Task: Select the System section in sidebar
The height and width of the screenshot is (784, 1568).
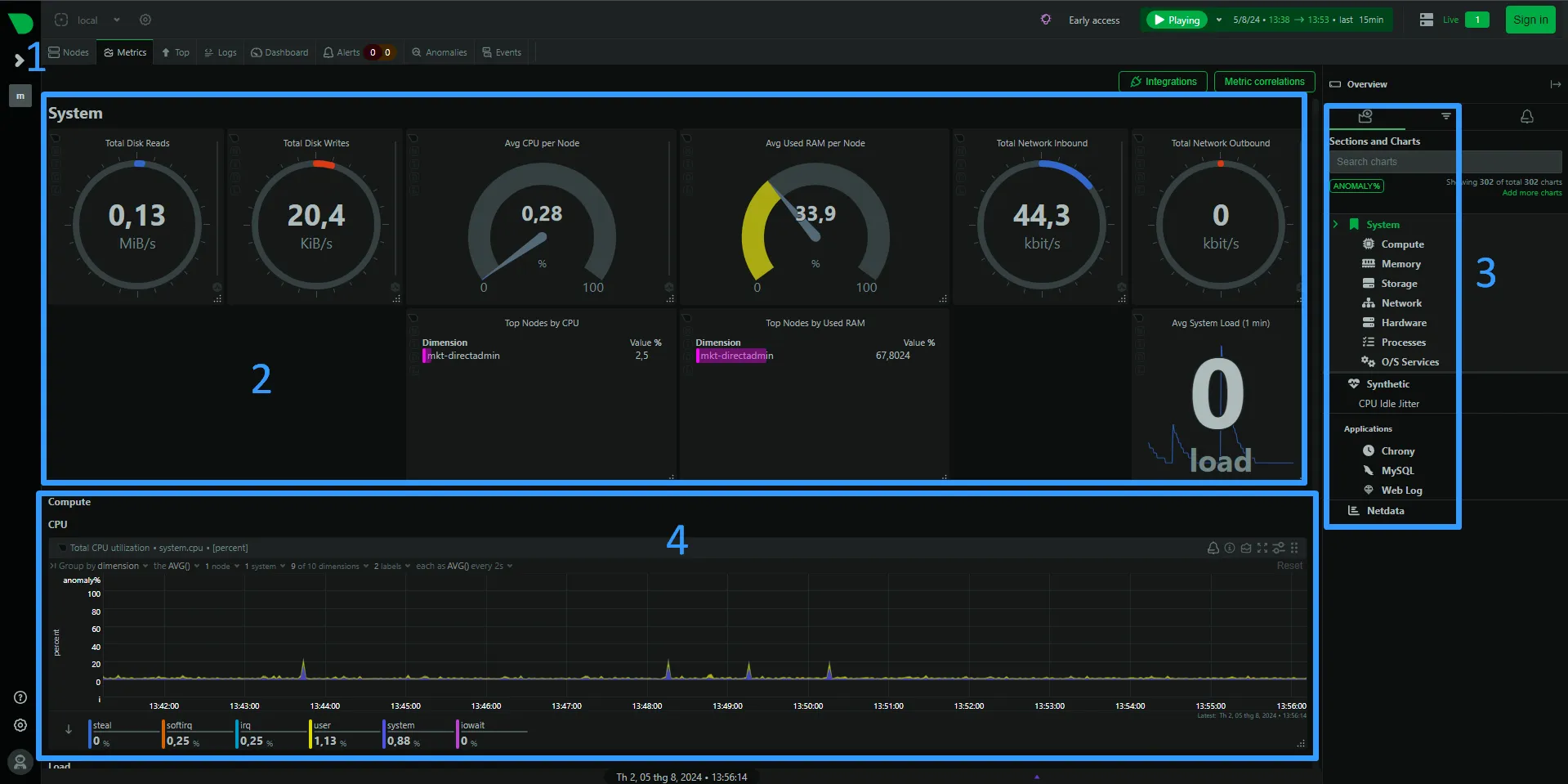Action: tap(1383, 225)
